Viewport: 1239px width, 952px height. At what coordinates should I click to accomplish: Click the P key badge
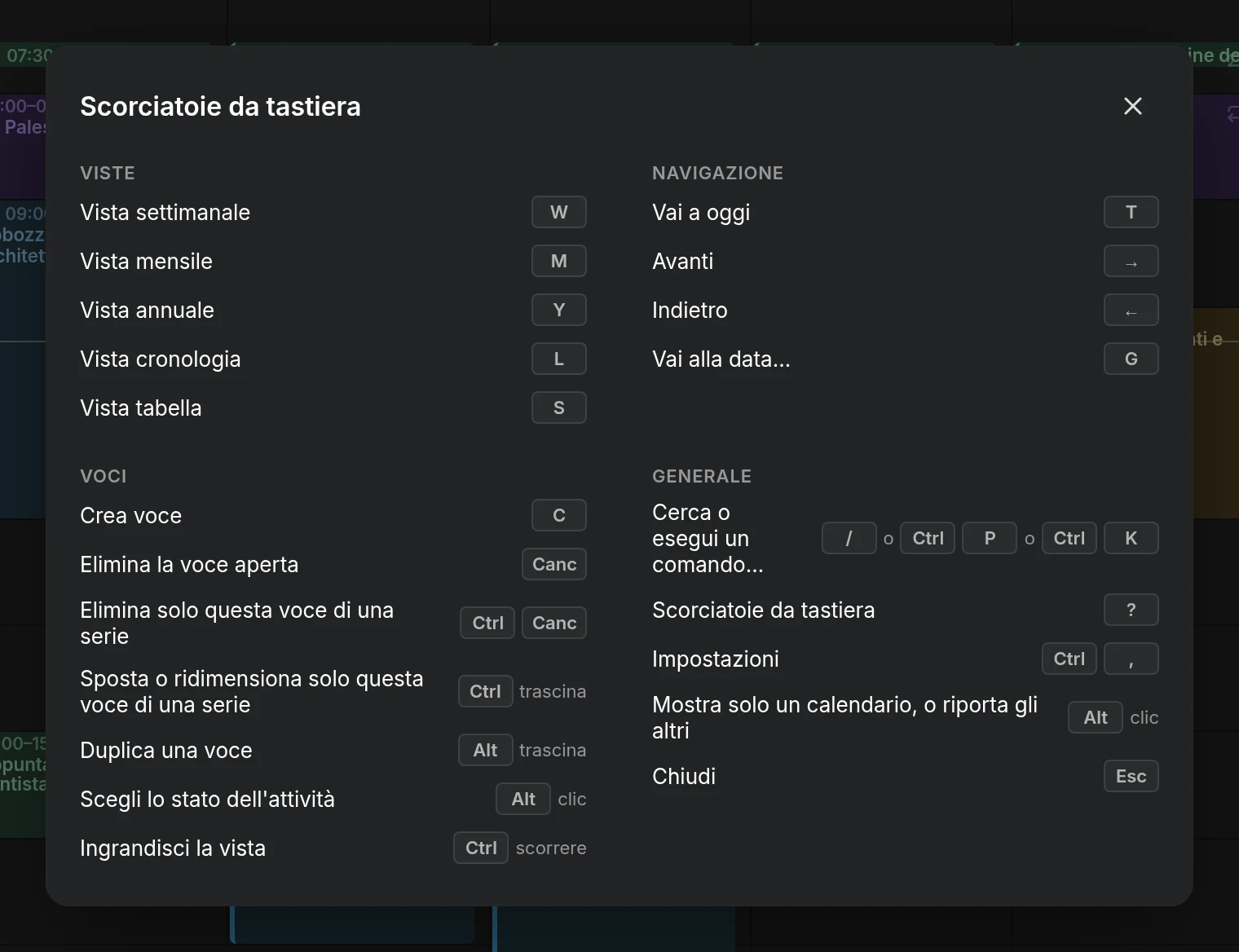click(x=990, y=538)
